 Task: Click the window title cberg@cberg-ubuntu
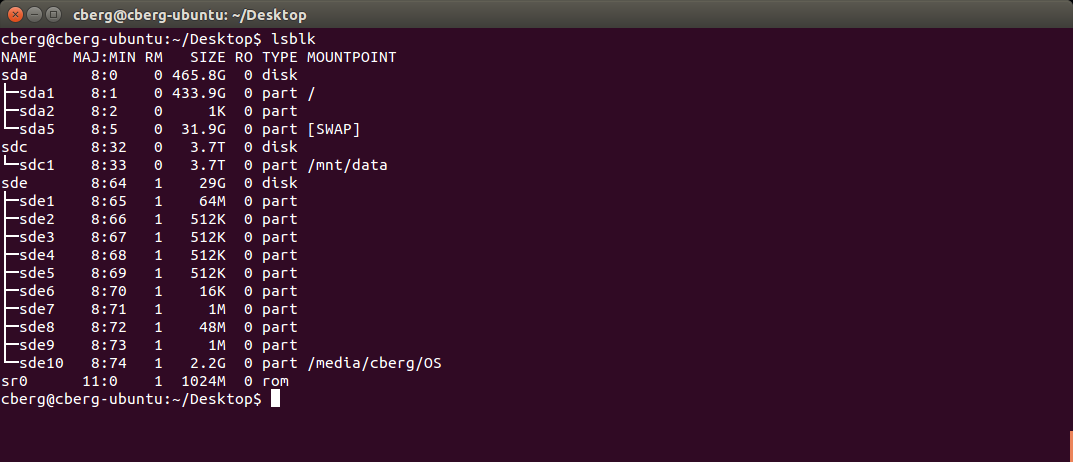(190, 14)
